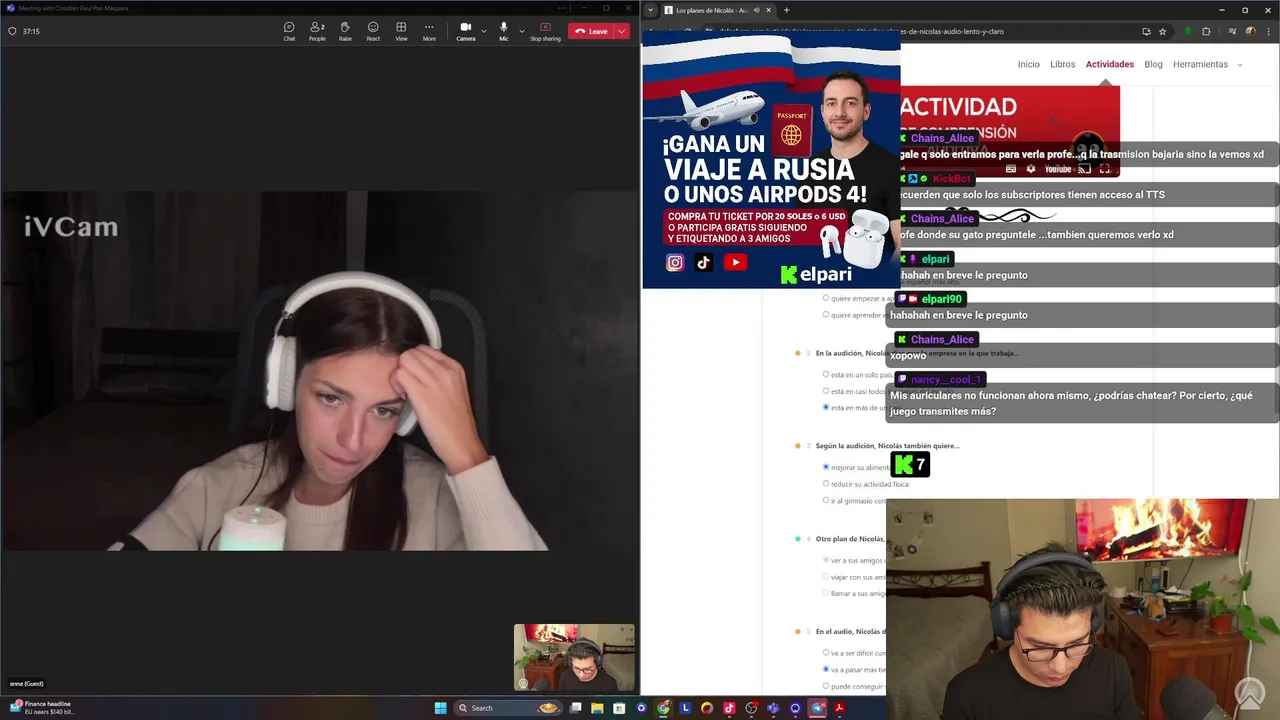Mute the tab via its speaker icon
Screen dimensions: 1280x720
(x=756, y=10)
